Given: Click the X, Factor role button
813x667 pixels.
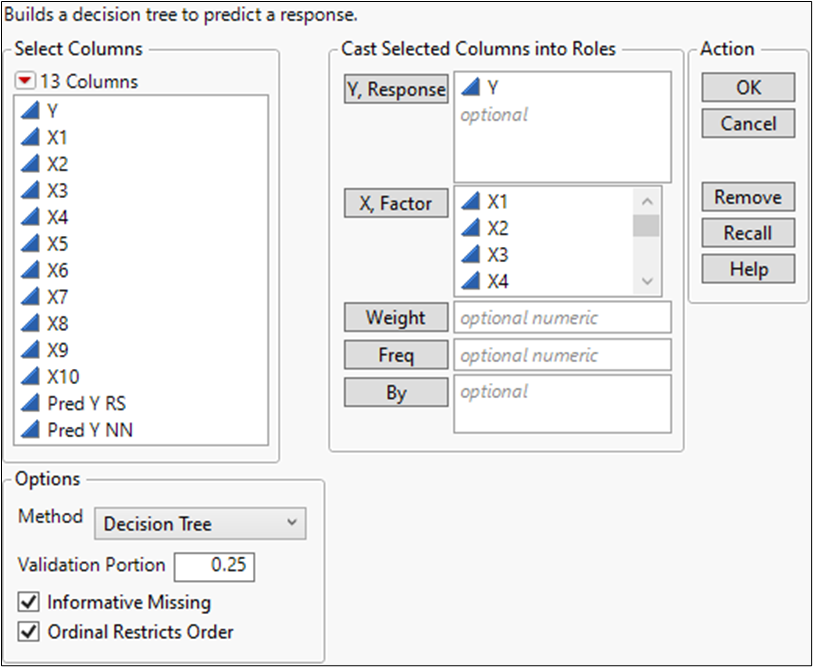Looking at the screenshot, I should [x=396, y=203].
